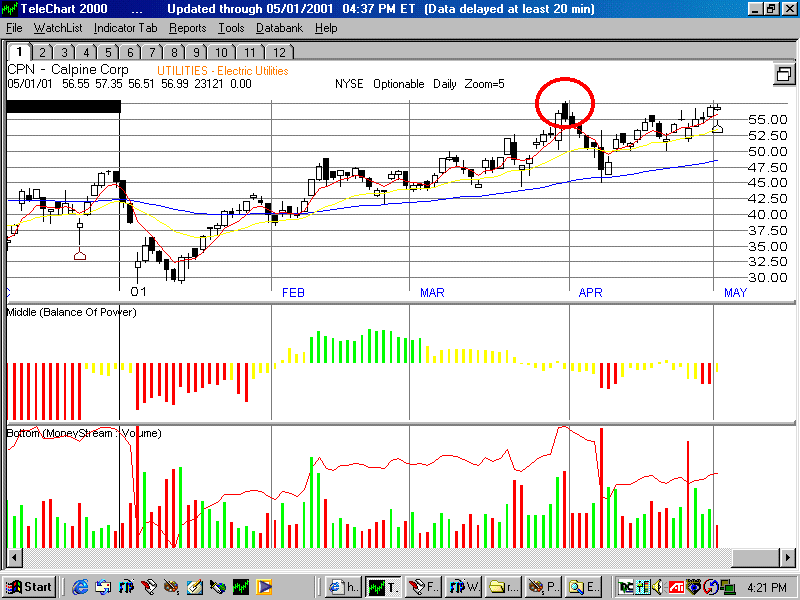The image size is (800, 600).
Task: Launch the FTP program from quick launch
Action: (127, 587)
